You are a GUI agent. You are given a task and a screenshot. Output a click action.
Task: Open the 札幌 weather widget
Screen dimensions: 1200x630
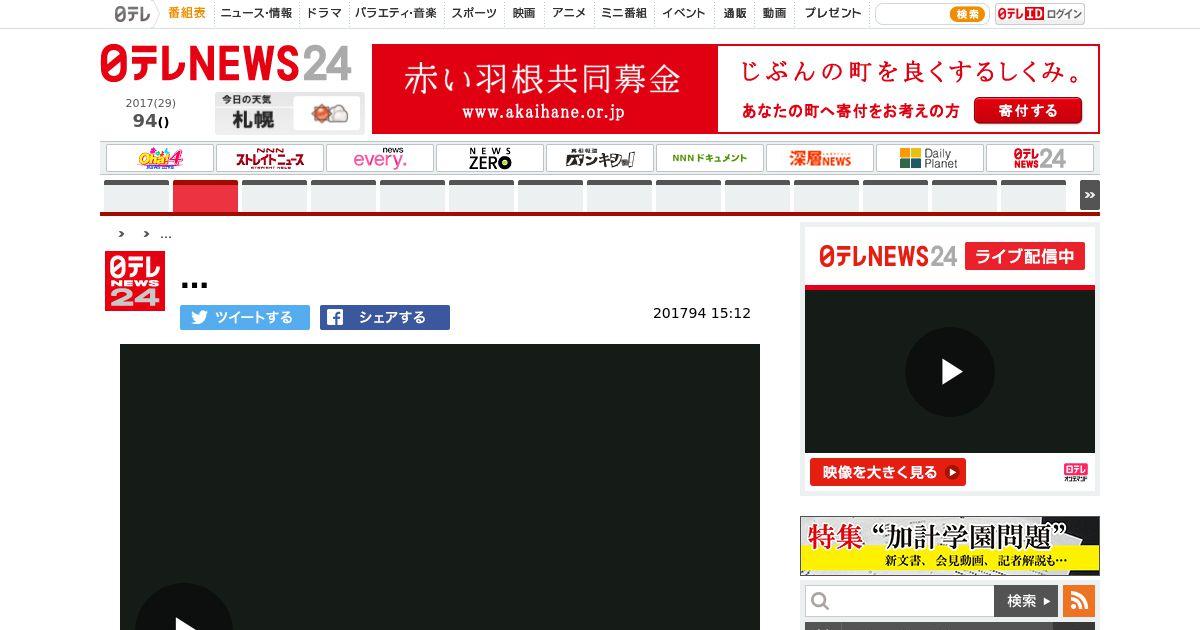(x=289, y=112)
